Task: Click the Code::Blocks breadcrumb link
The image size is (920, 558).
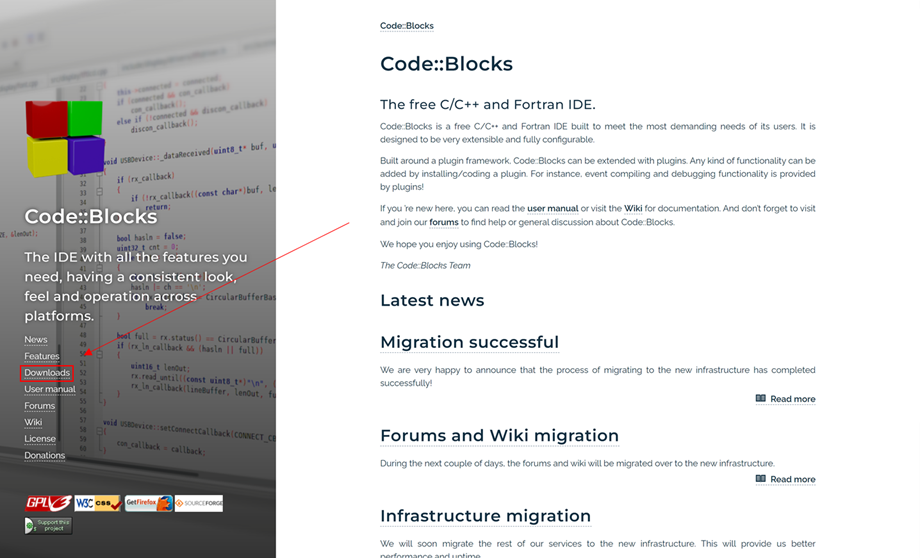Action: pyautogui.click(x=407, y=26)
